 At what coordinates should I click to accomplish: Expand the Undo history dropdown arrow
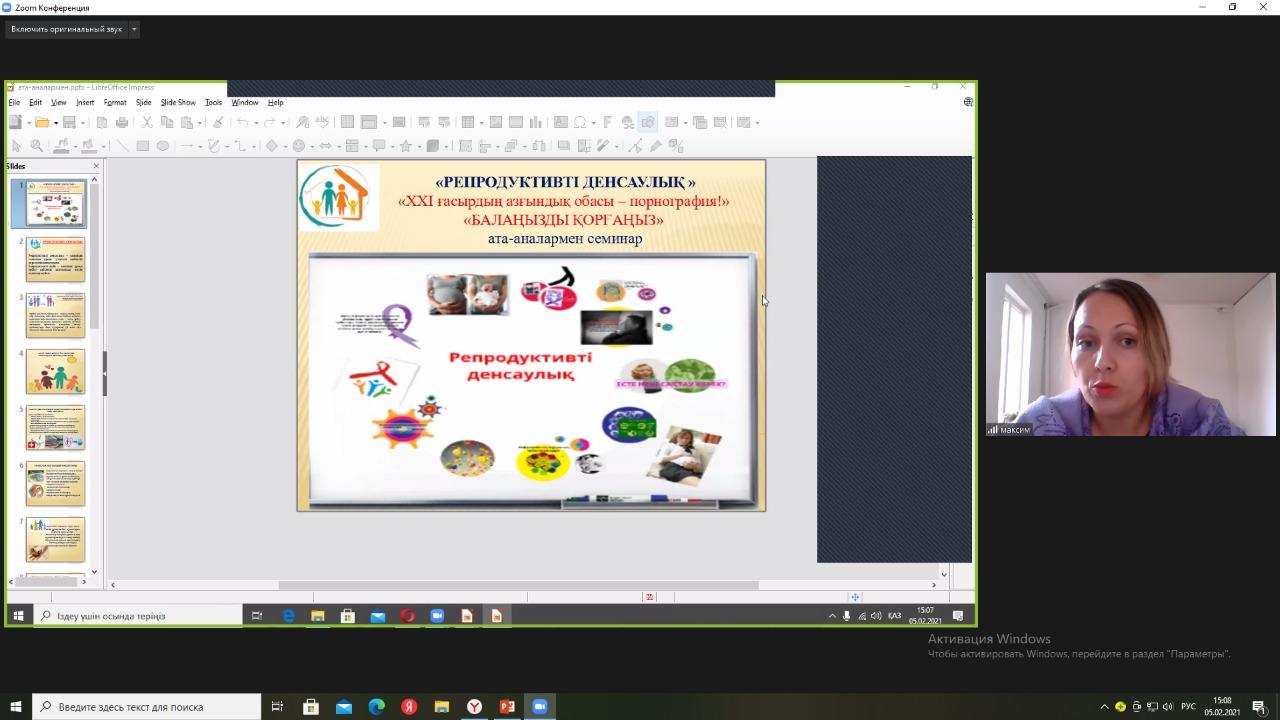point(254,123)
